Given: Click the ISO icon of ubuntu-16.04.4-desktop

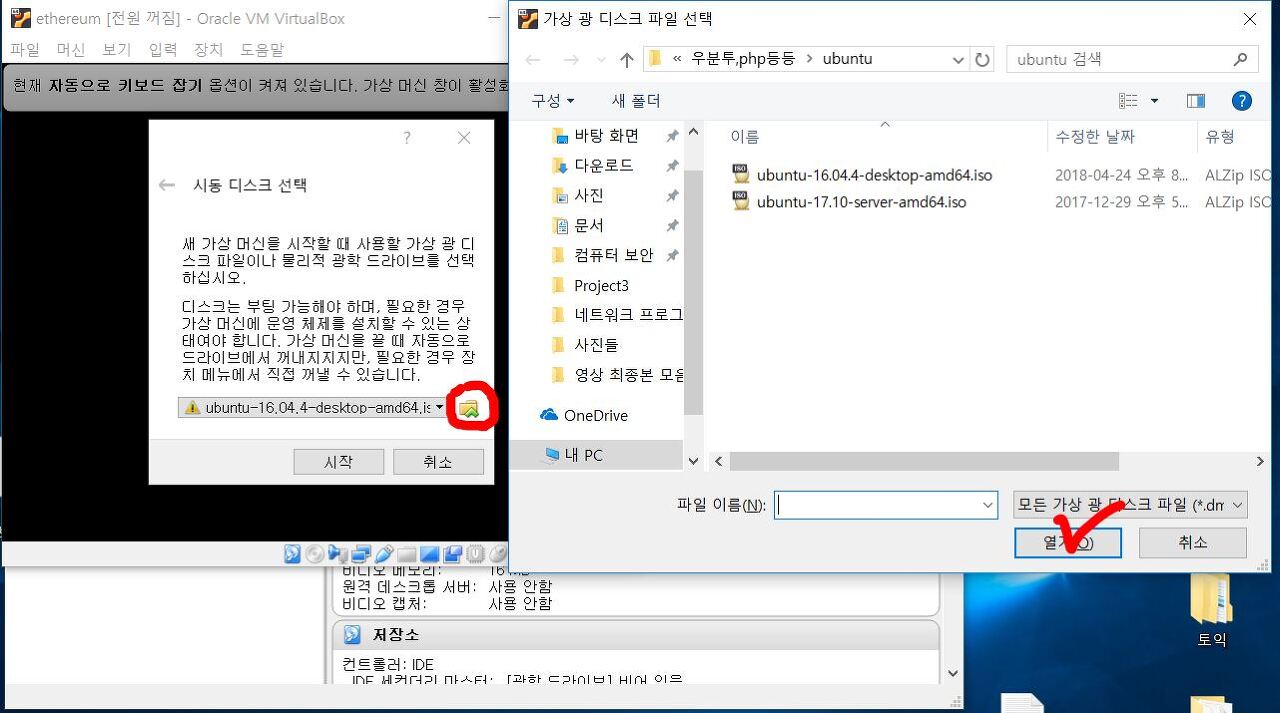Looking at the screenshot, I should click(x=740, y=175).
